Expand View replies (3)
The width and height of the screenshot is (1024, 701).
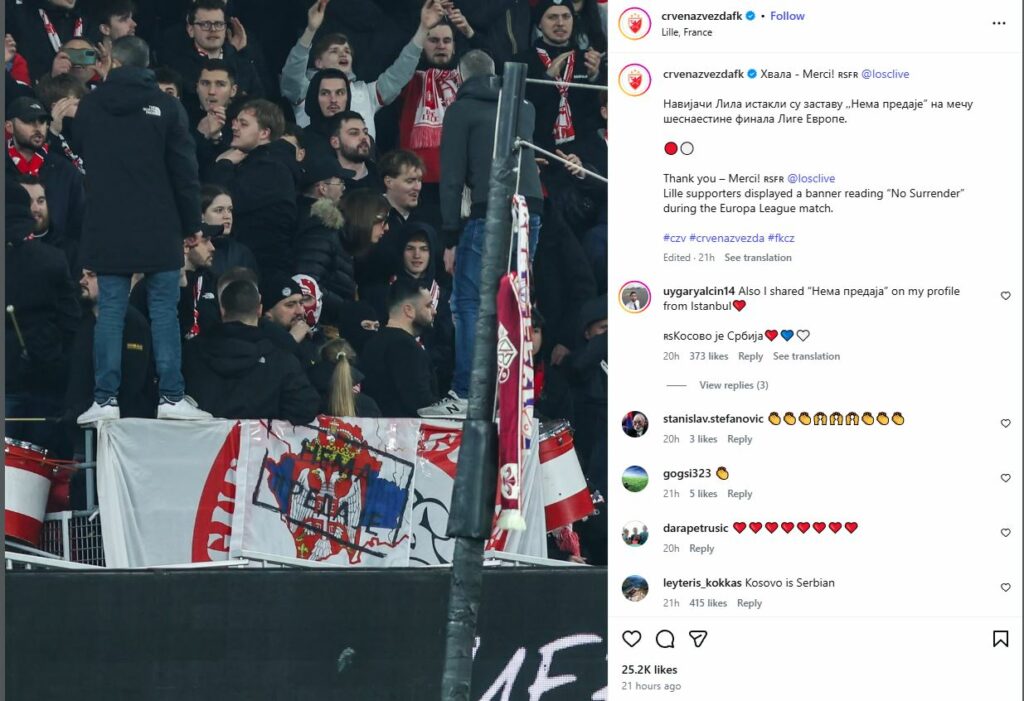(733, 385)
